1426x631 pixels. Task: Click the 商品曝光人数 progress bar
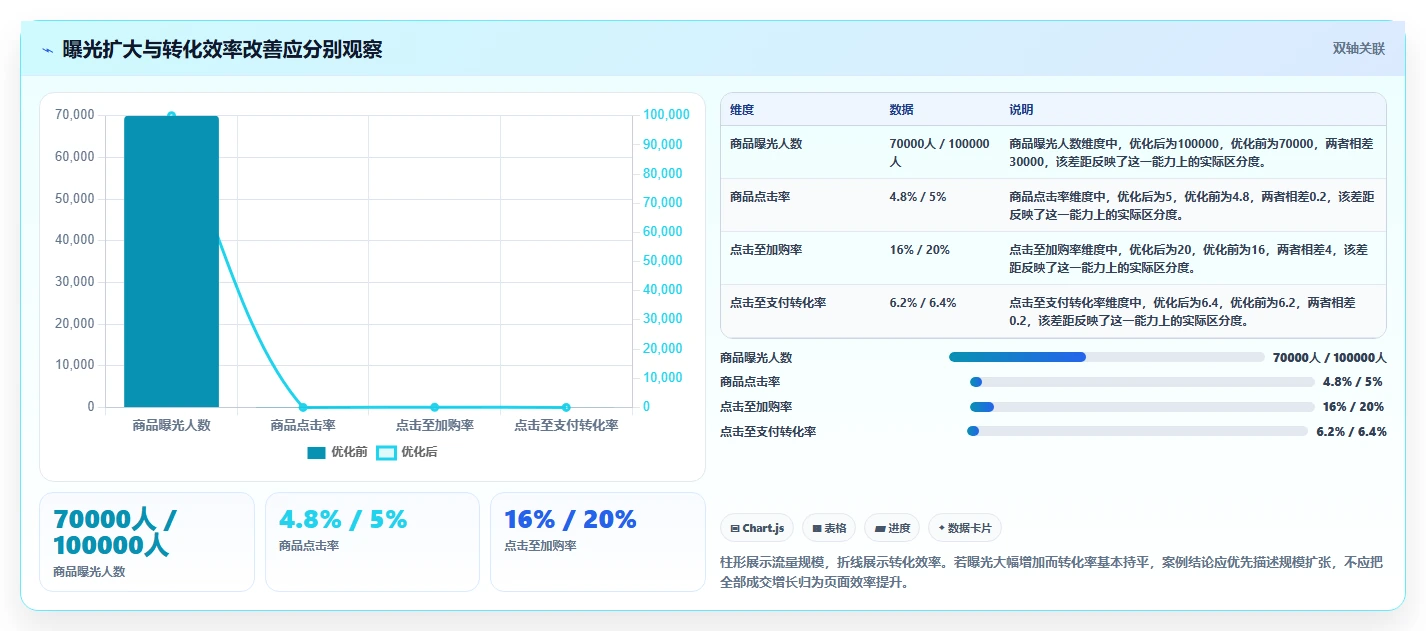click(x=1107, y=357)
